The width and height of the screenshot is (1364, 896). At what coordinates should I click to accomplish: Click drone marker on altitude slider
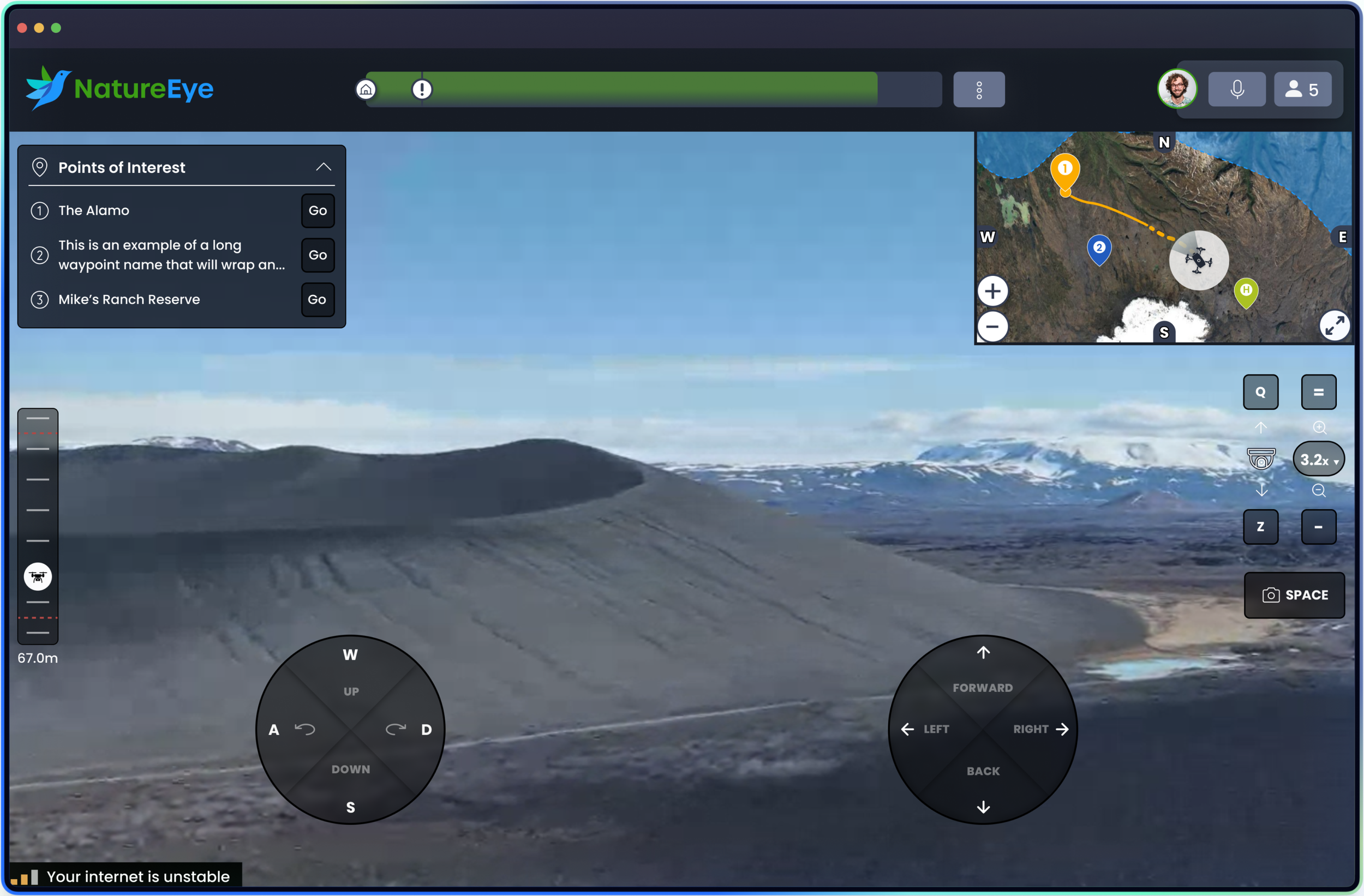pos(38,576)
